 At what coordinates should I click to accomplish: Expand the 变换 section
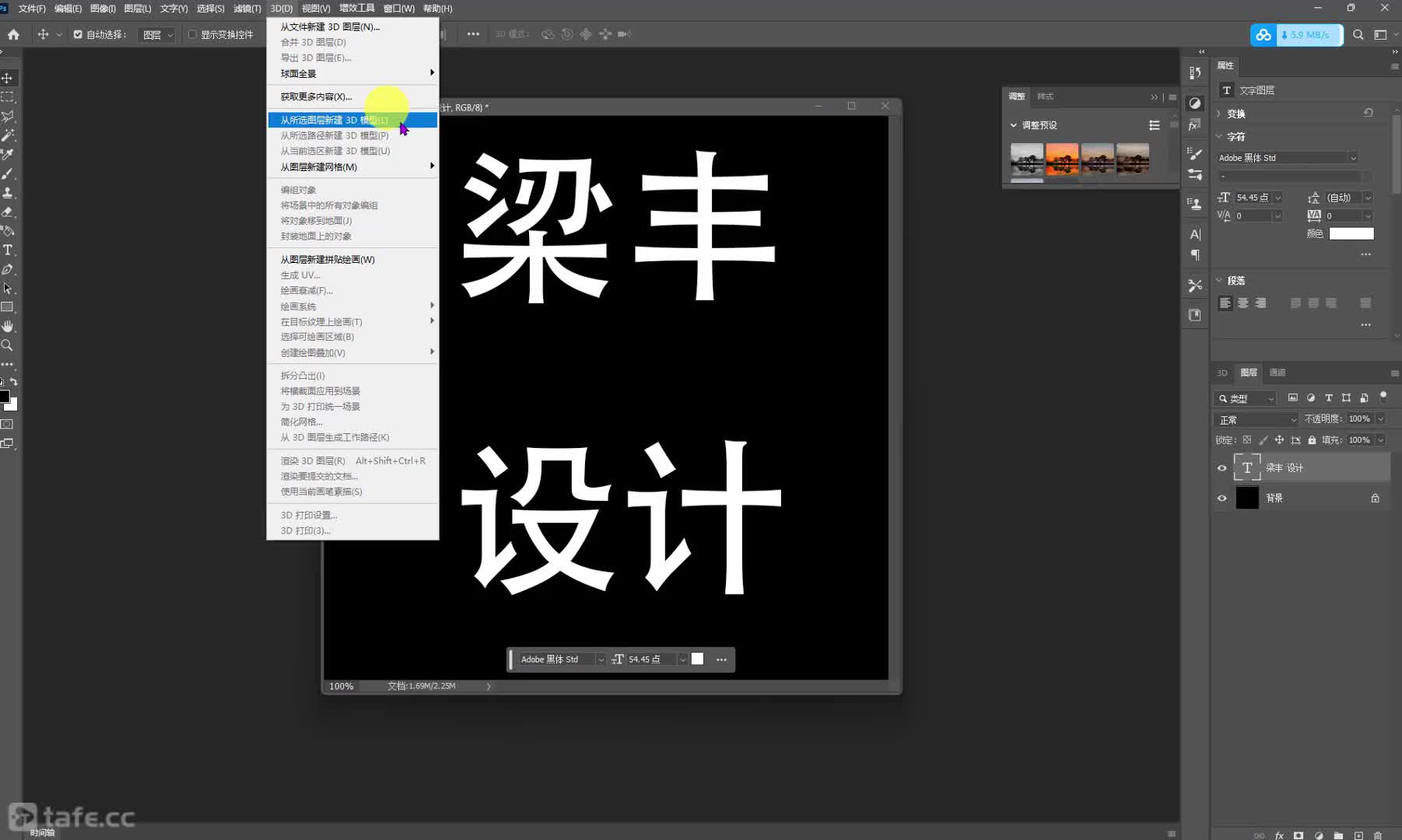tap(1219, 114)
